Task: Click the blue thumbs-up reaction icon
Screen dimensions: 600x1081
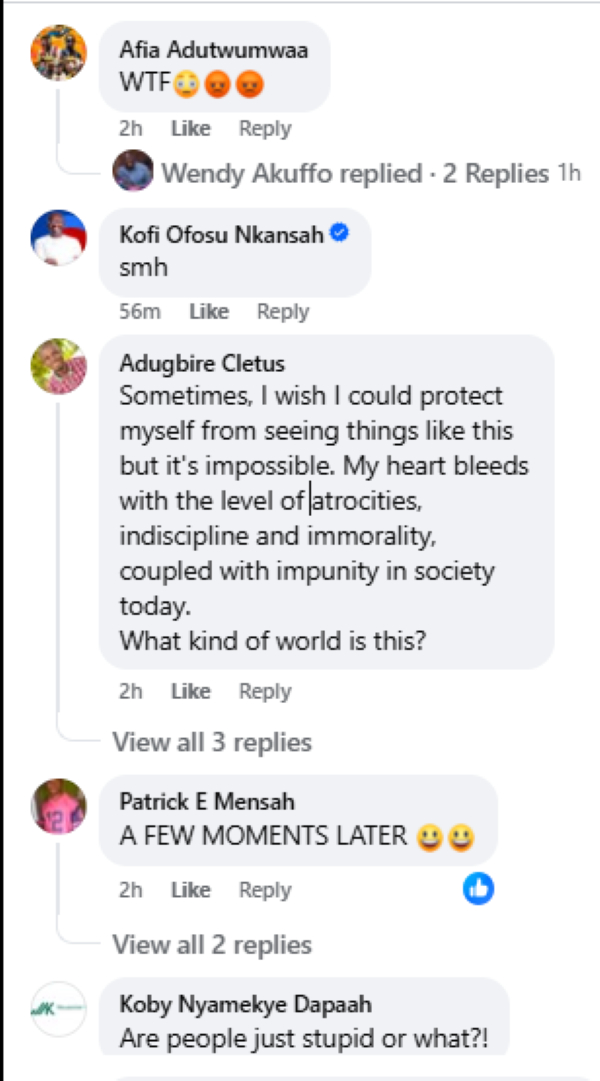Action: 479,888
